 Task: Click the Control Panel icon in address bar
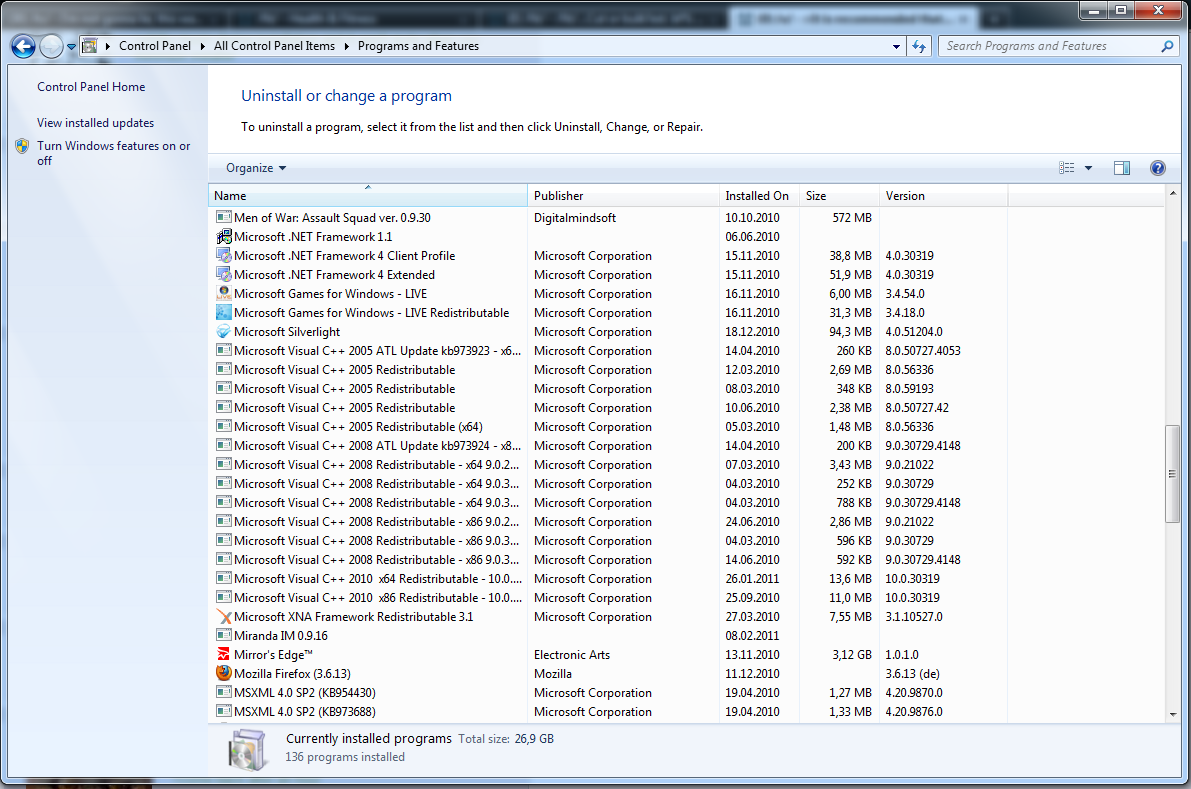90,46
